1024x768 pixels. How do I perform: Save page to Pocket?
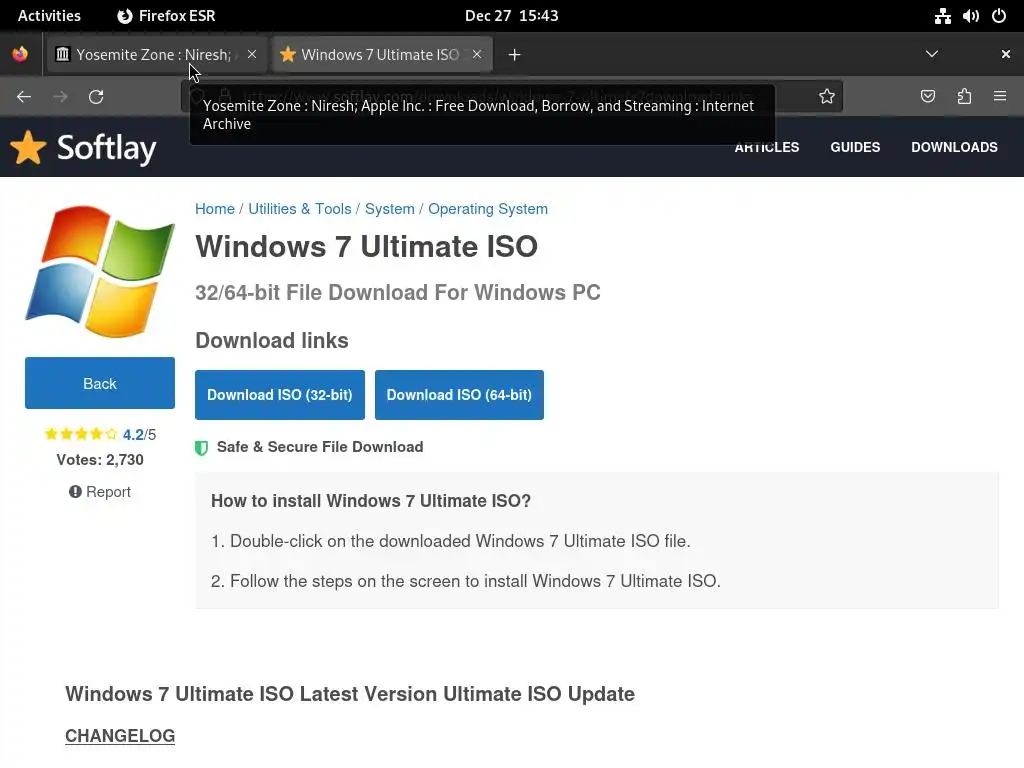927,97
